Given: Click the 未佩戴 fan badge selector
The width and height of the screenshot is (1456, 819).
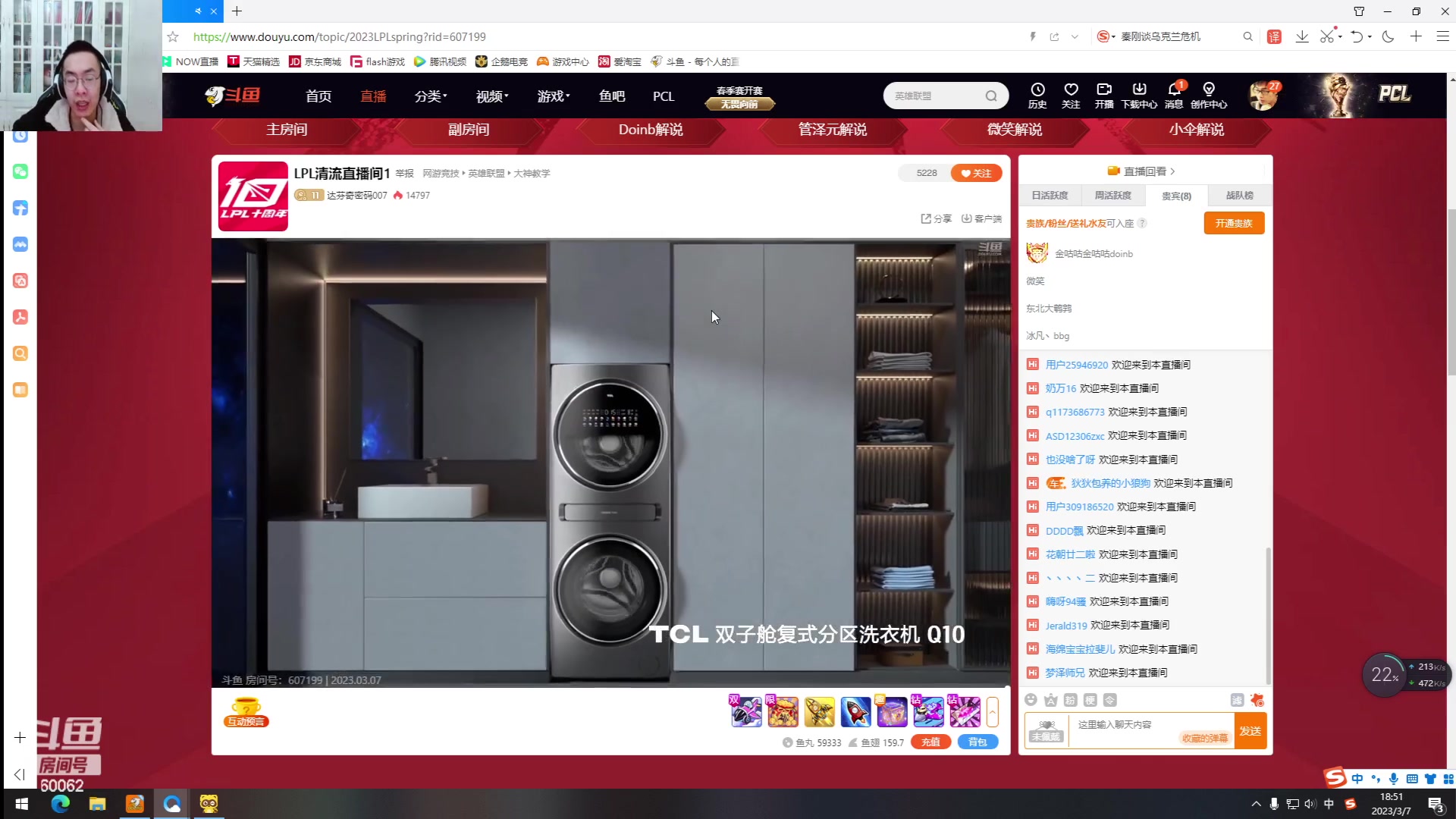Looking at the screenshot, I should coord(1046,731).
